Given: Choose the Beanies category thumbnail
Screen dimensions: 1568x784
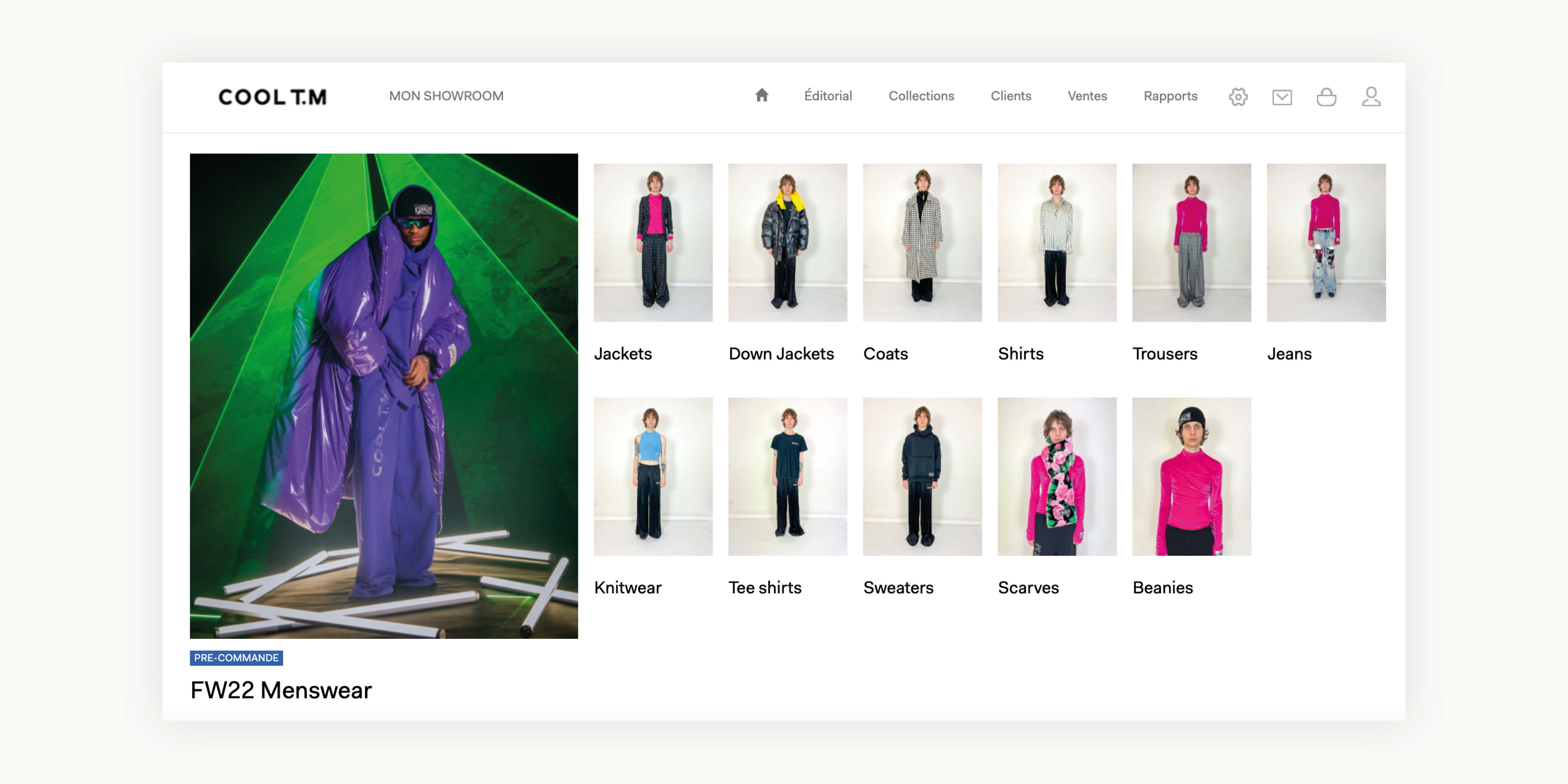Looking at the screenshot, I should (1191, 476).
